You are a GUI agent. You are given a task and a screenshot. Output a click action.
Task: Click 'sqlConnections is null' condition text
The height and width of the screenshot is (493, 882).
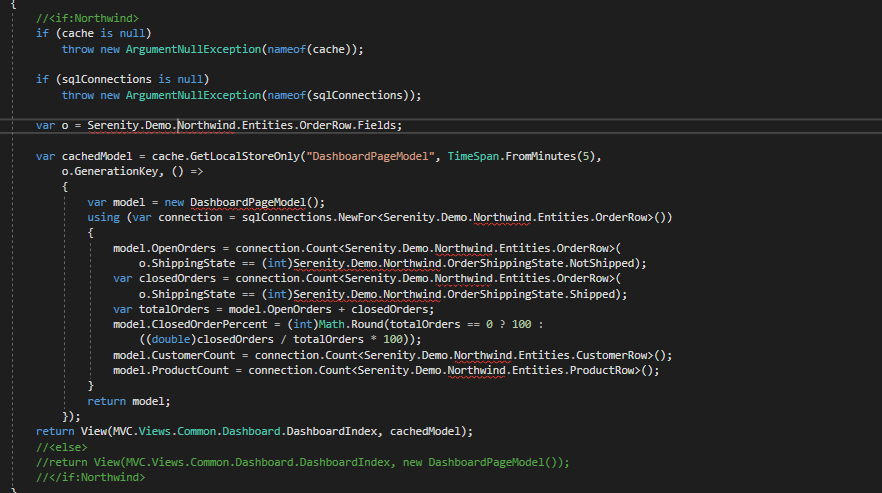[132, 79]
